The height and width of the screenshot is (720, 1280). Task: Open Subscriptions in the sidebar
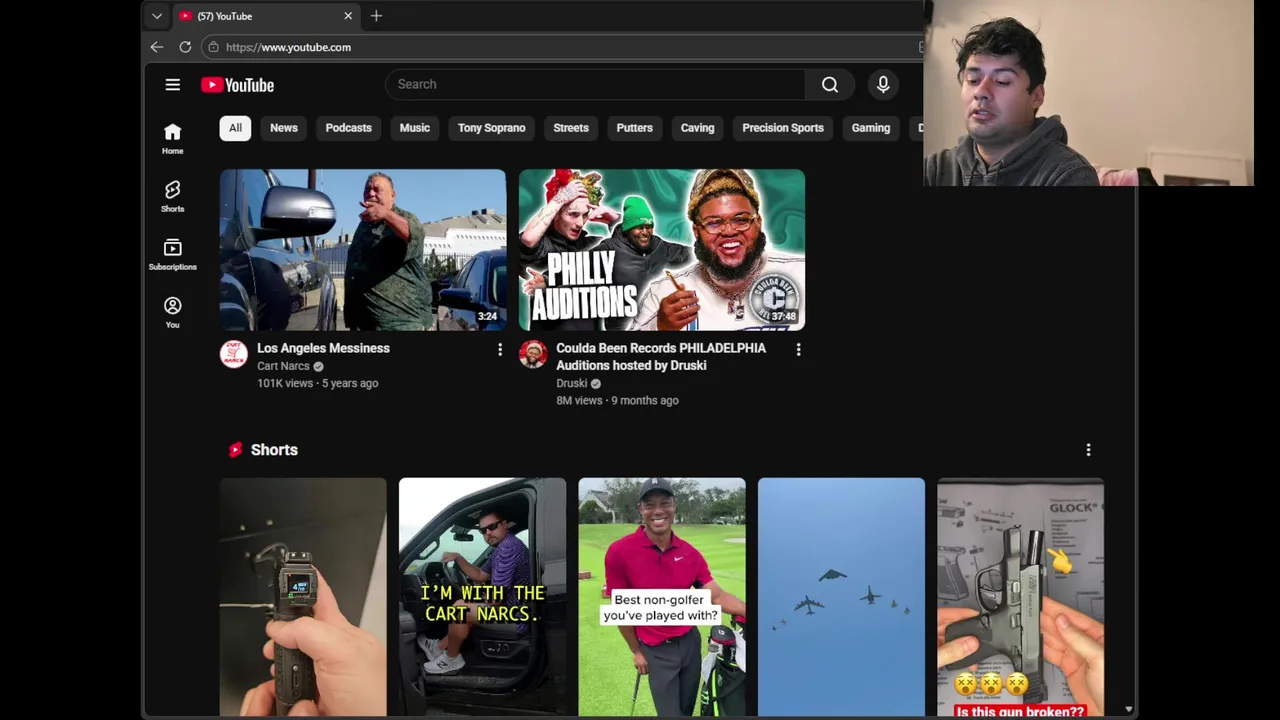173,254
